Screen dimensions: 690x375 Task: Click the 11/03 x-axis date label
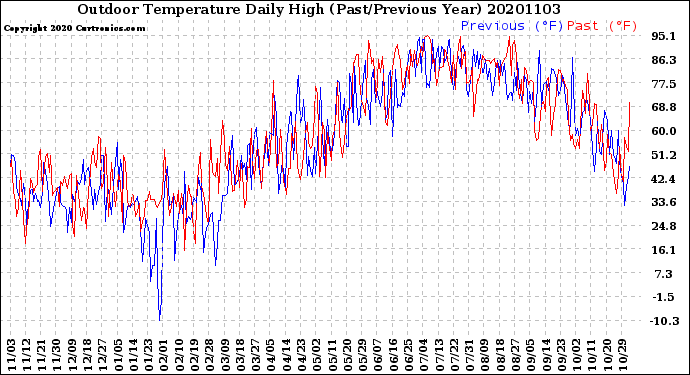point(11,355)
